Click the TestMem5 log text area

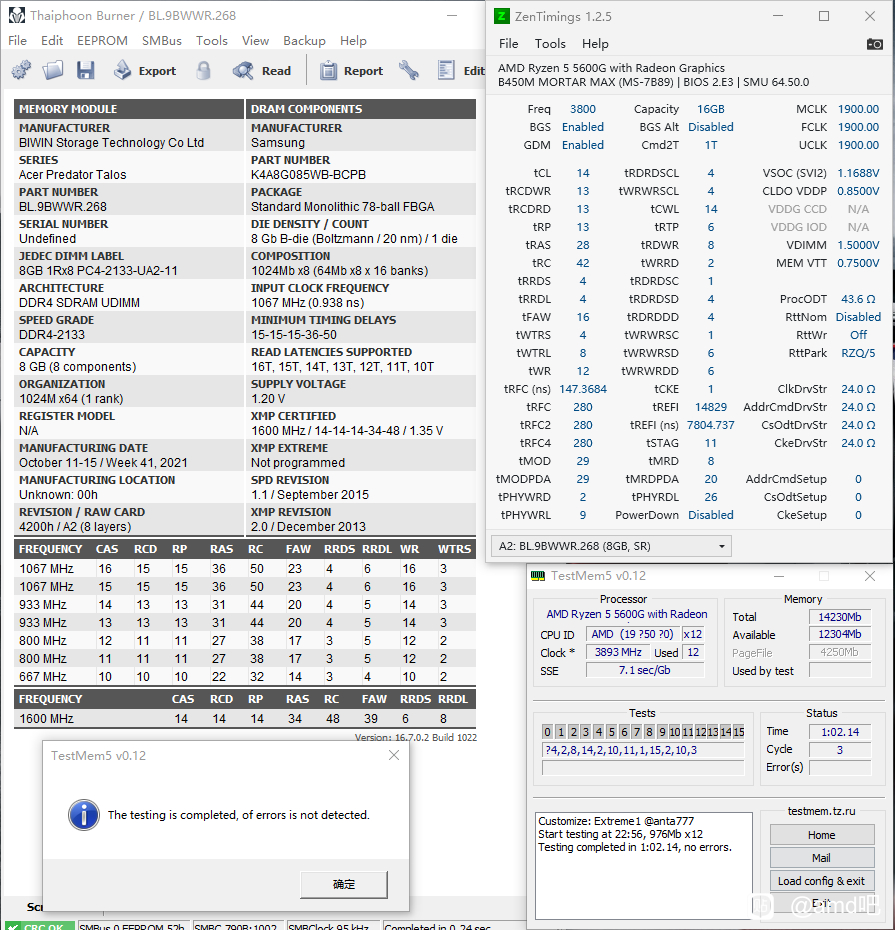coord(644,865)
